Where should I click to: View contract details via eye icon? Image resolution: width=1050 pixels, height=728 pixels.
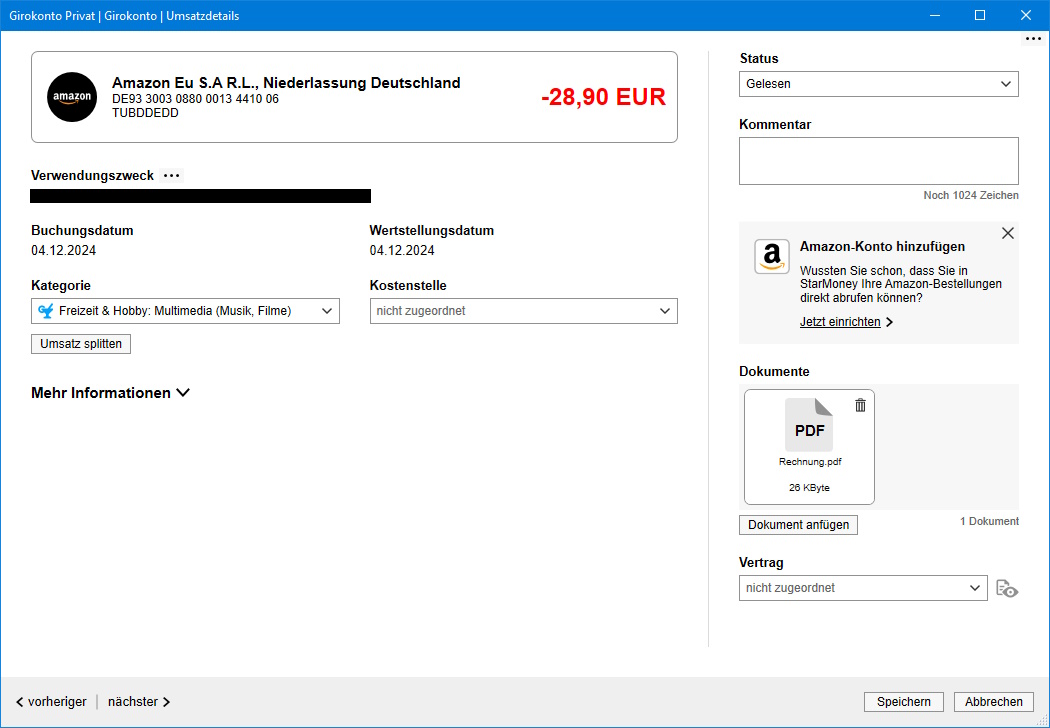(x=1007, y=589)
